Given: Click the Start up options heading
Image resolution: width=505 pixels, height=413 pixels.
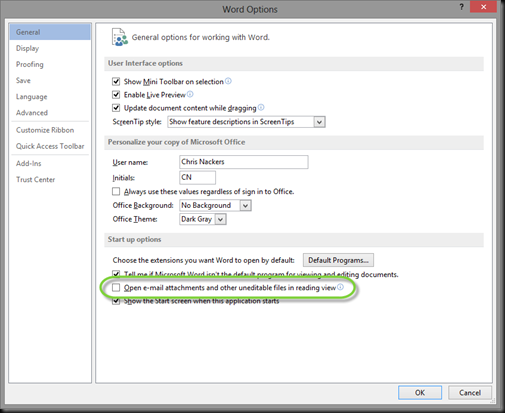Looking at the screenshot, I should pyautogui.click(x=134, y=239).
